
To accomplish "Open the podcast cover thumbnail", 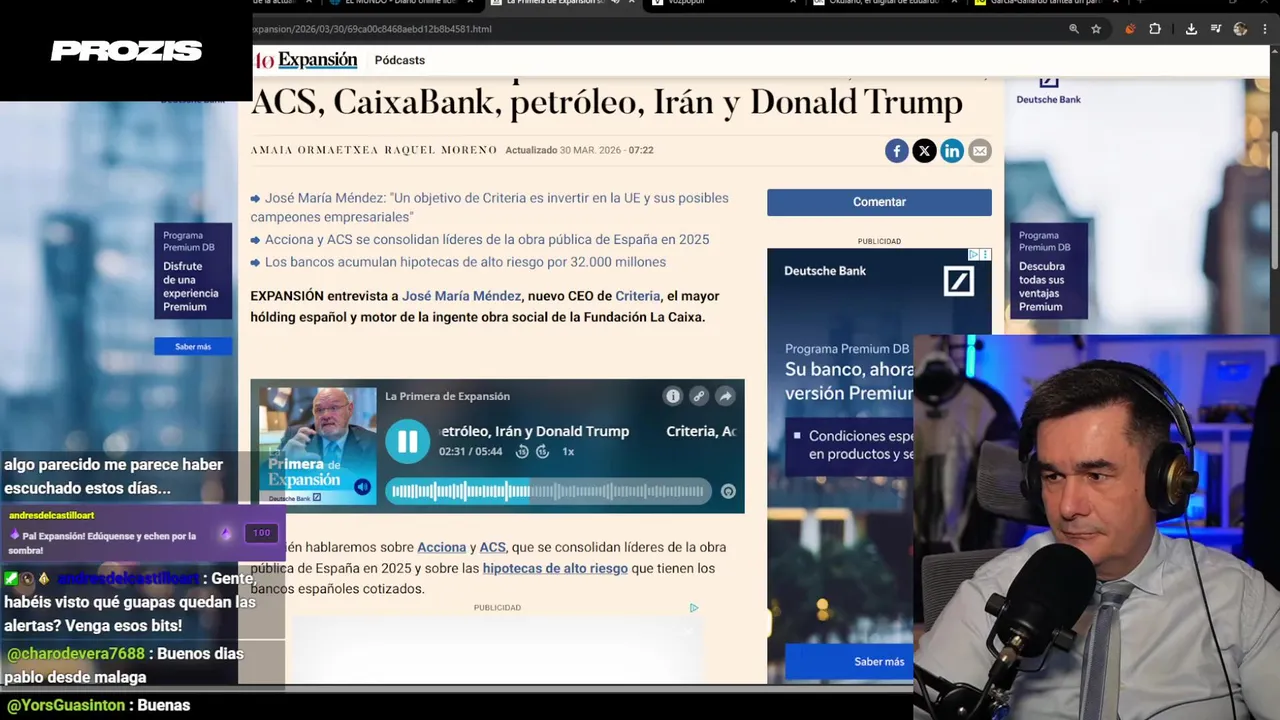I will [x=318, y=445].
